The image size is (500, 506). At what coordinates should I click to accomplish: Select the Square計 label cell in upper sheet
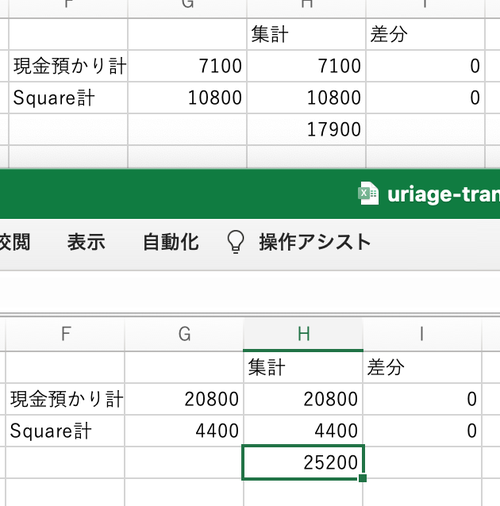[68, 98]
